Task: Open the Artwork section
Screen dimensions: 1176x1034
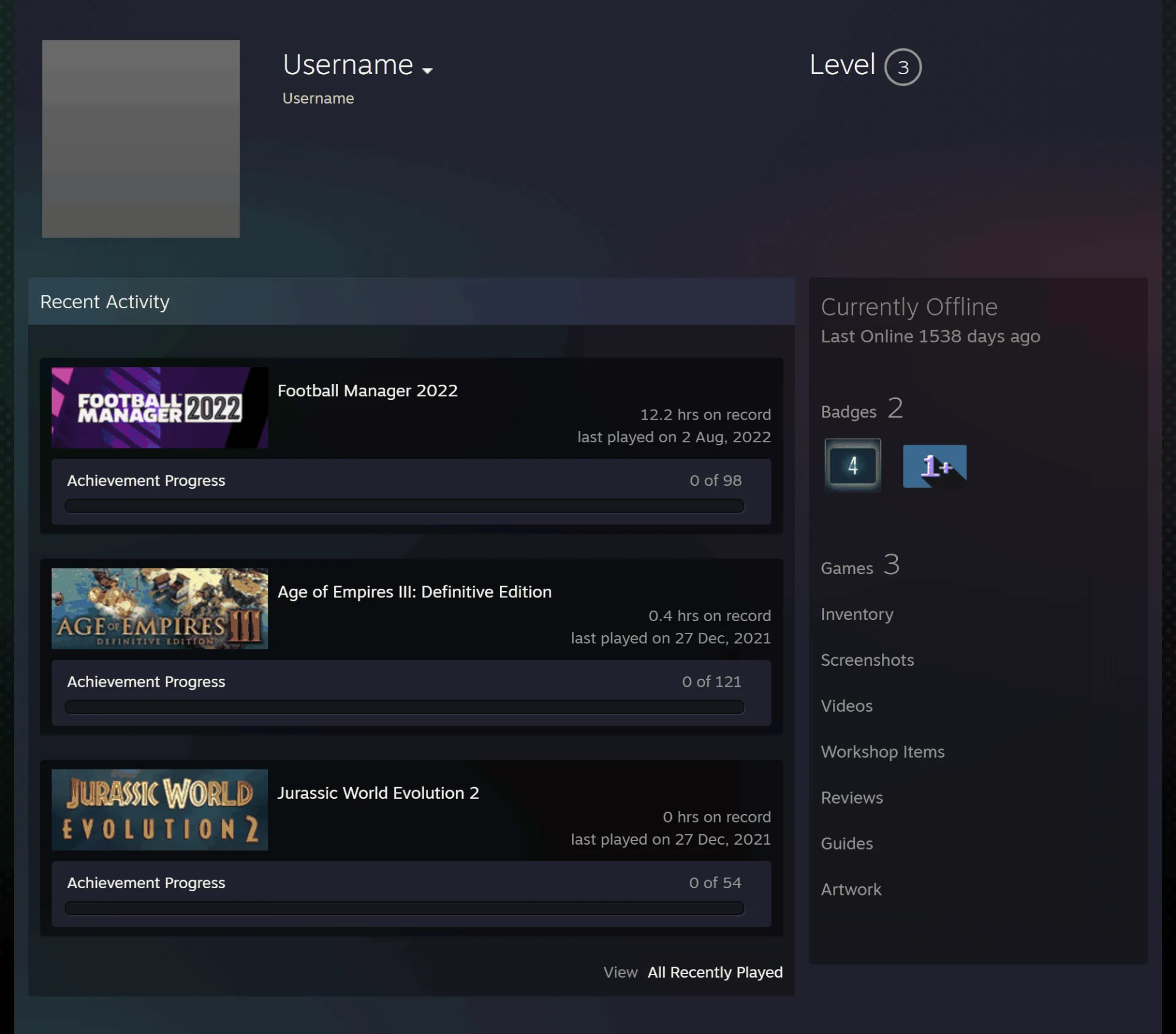Action: tap(851, 889)
